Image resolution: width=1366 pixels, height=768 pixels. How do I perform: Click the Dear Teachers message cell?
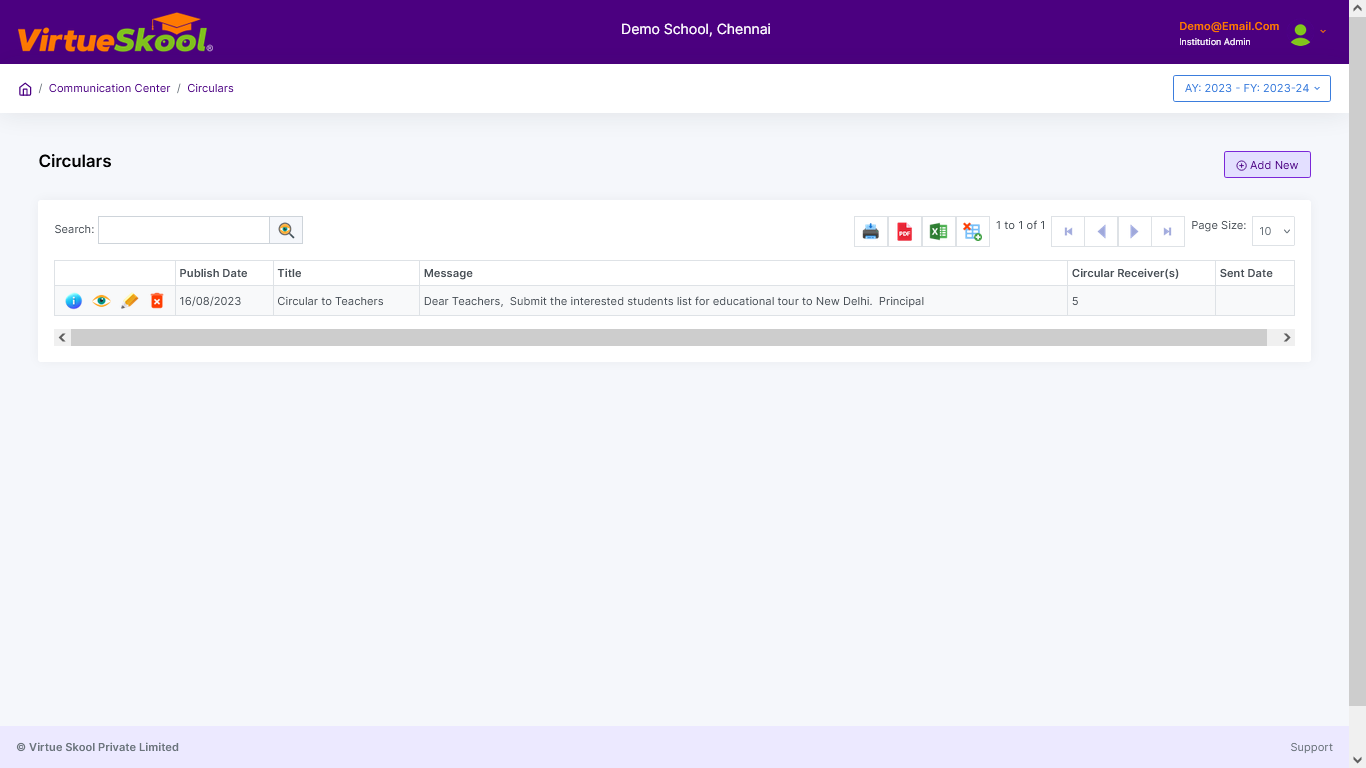click(x=743, y=301)
